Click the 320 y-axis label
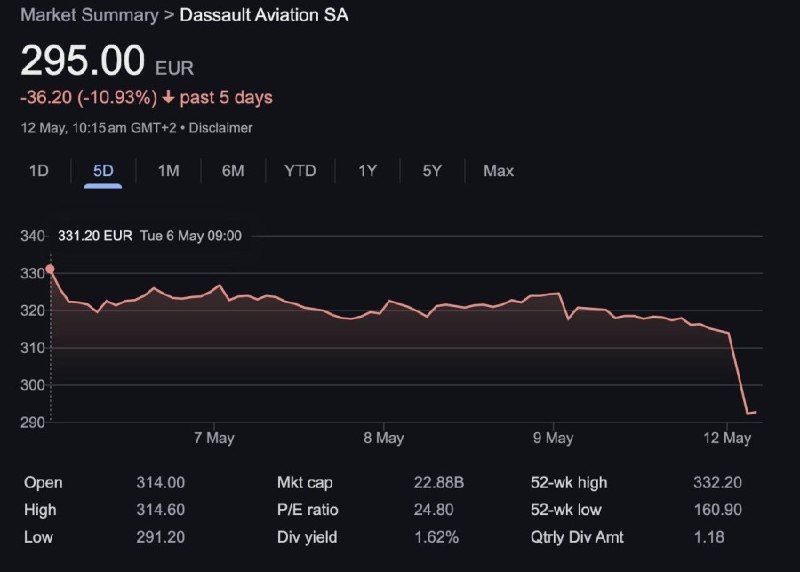Image resolution: width=800 pixels, height=572 pixels. 32,310
